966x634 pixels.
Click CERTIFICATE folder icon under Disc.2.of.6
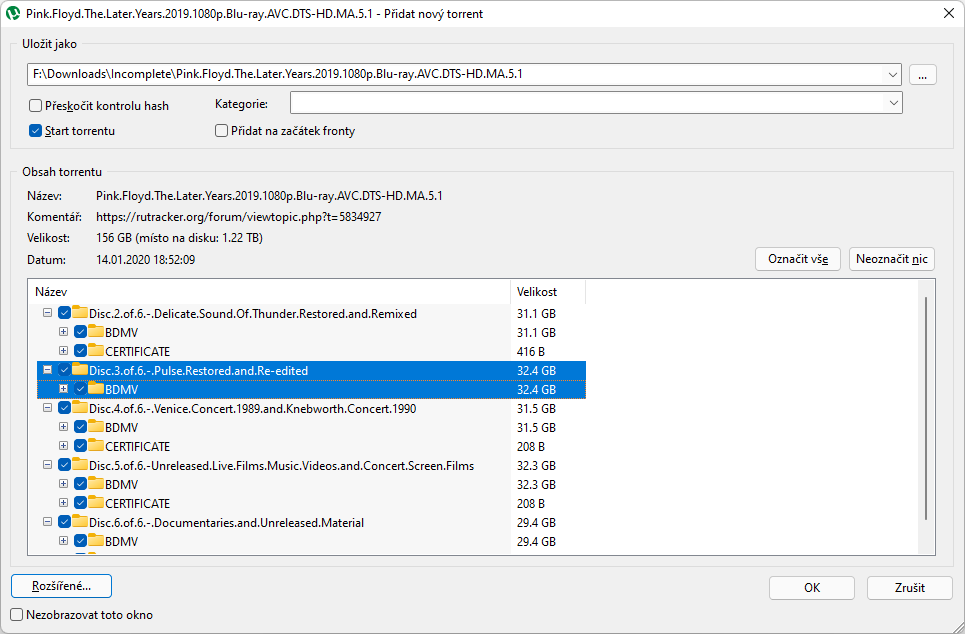[96, 351]
